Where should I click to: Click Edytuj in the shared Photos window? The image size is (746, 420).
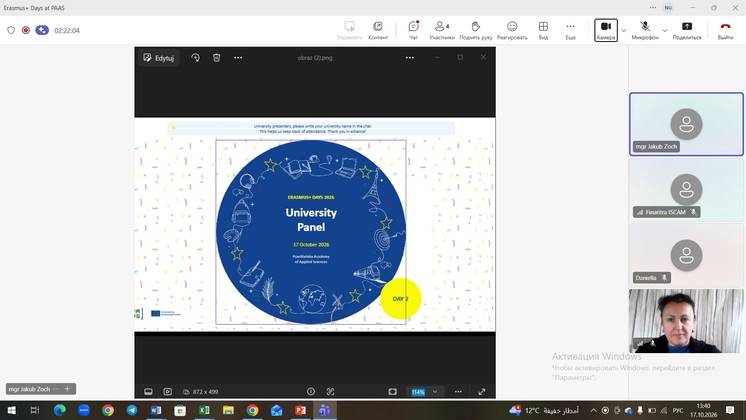tap(159, 58)
